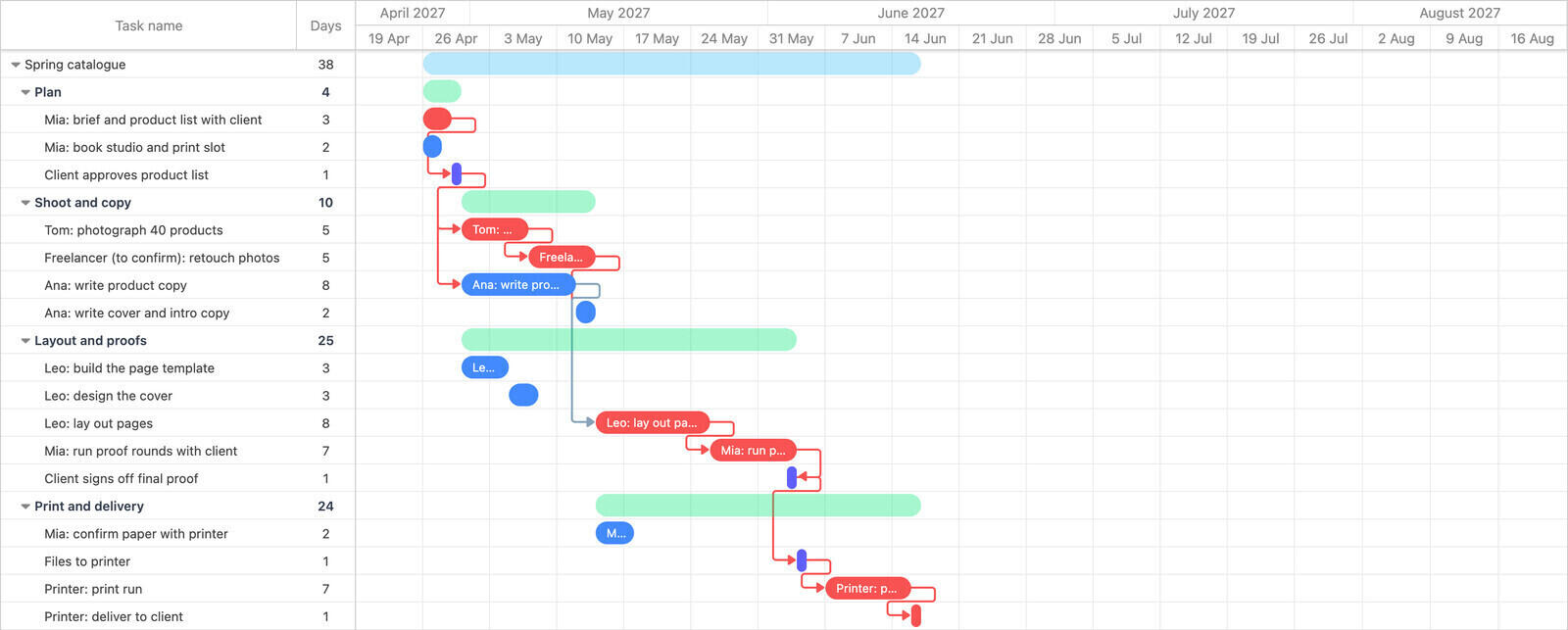Collapse the Spring catalogue group
Viewport: 1568px width, 630px height.
click(16, 65)
